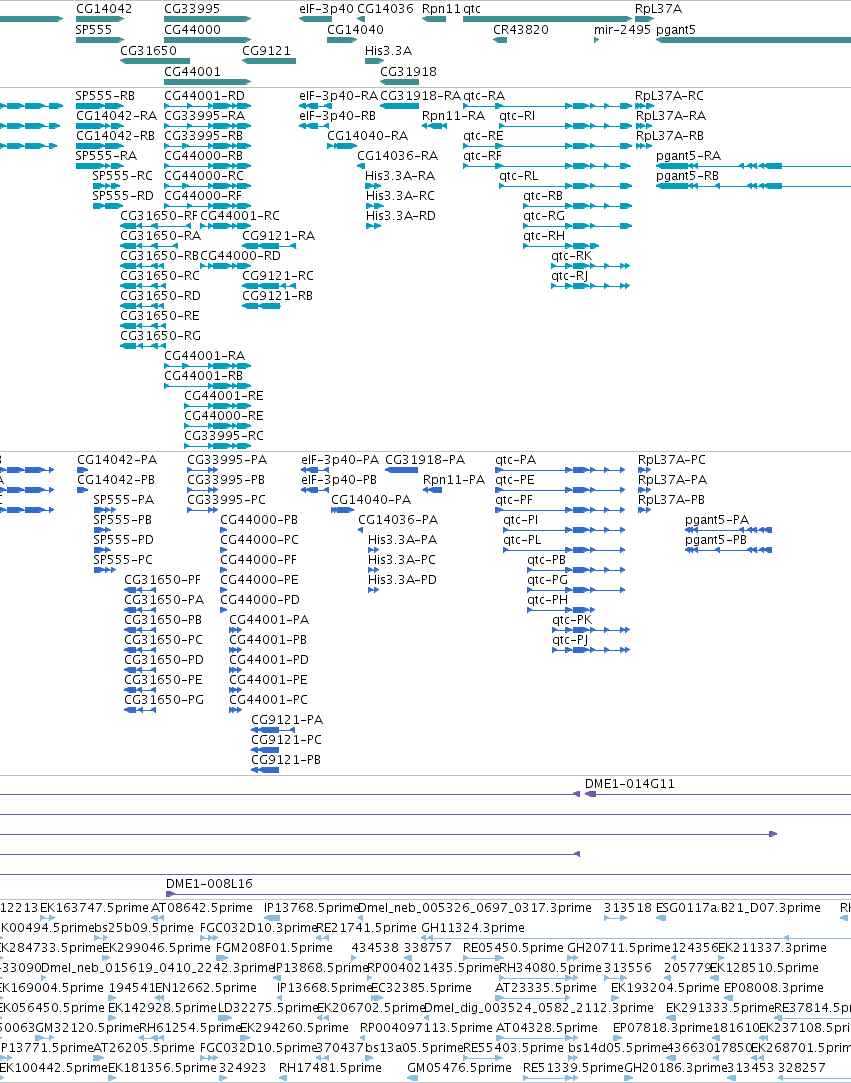Click protein CG9121-PB
The height and width of the screenshot is (1083, 851).
(265, 770)
